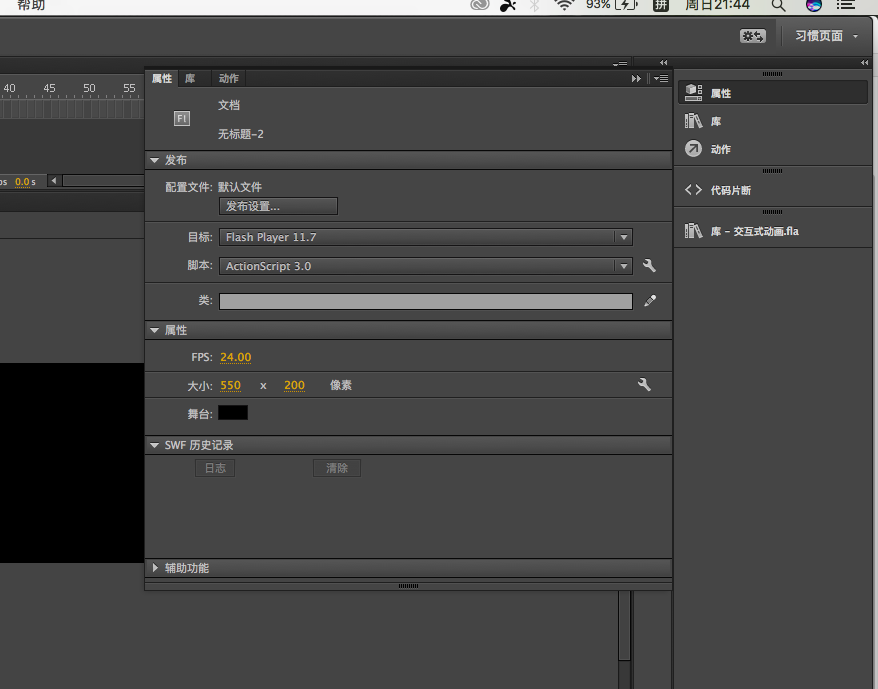
Task: Click the wrench icon beside the stage size
Action: (x=644, y=385)
